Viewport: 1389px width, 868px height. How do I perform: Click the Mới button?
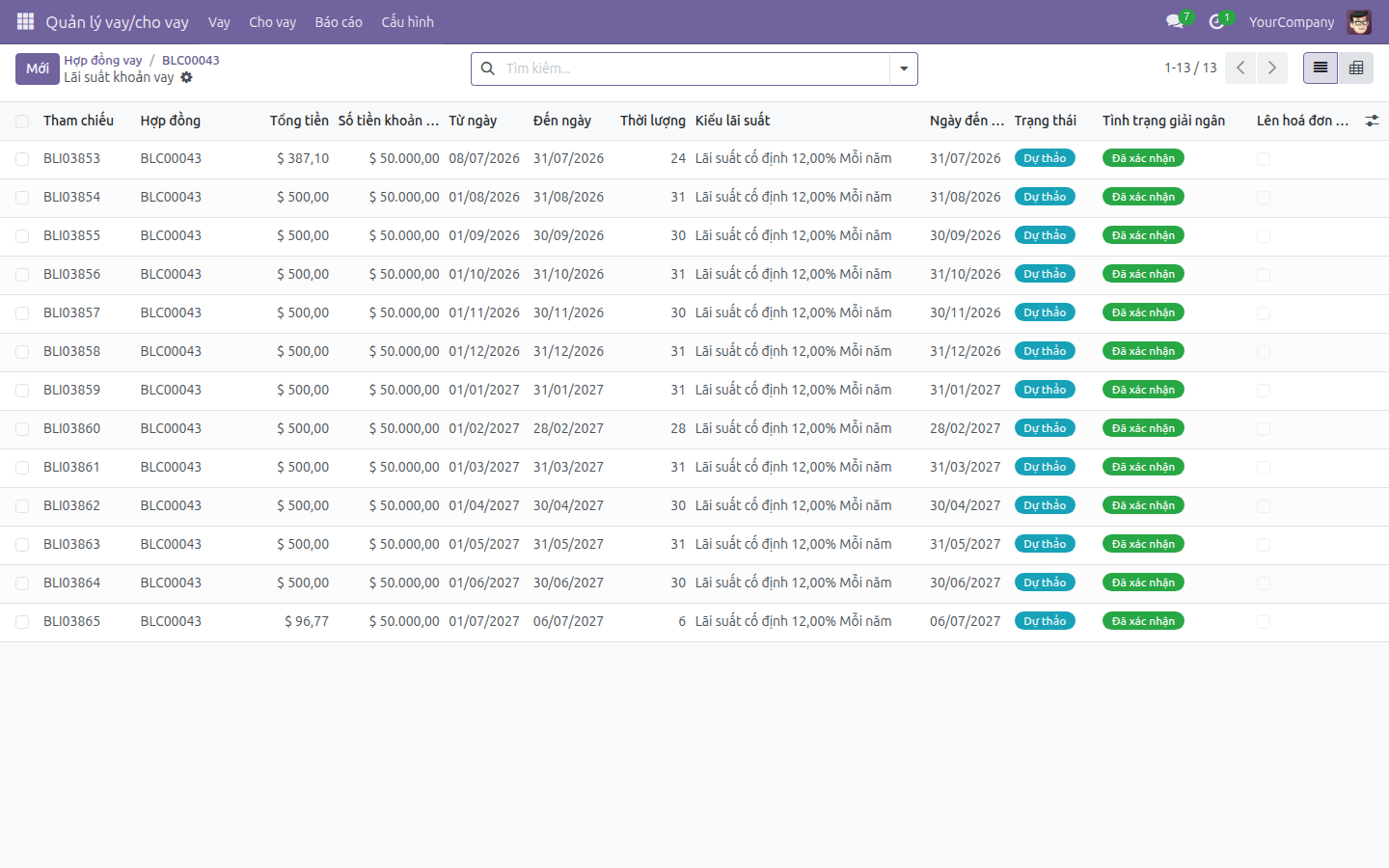pyautogui.click(x=38, y=68)
